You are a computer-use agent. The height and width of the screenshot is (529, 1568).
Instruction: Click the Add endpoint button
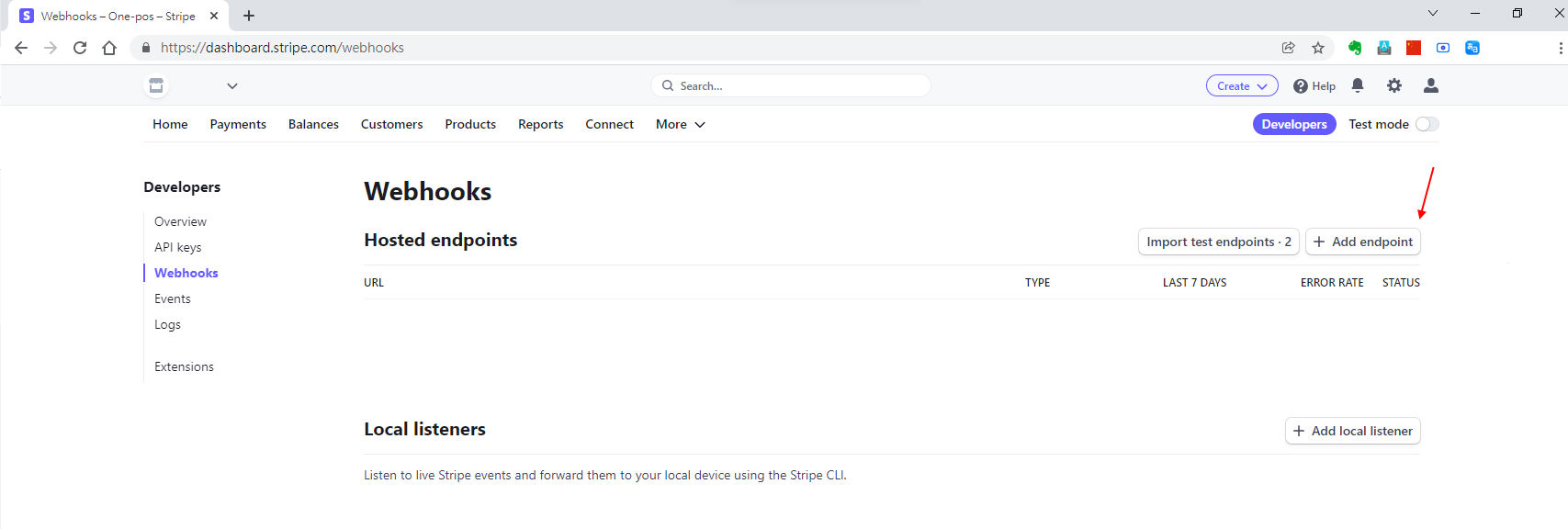pos(1363,242)
